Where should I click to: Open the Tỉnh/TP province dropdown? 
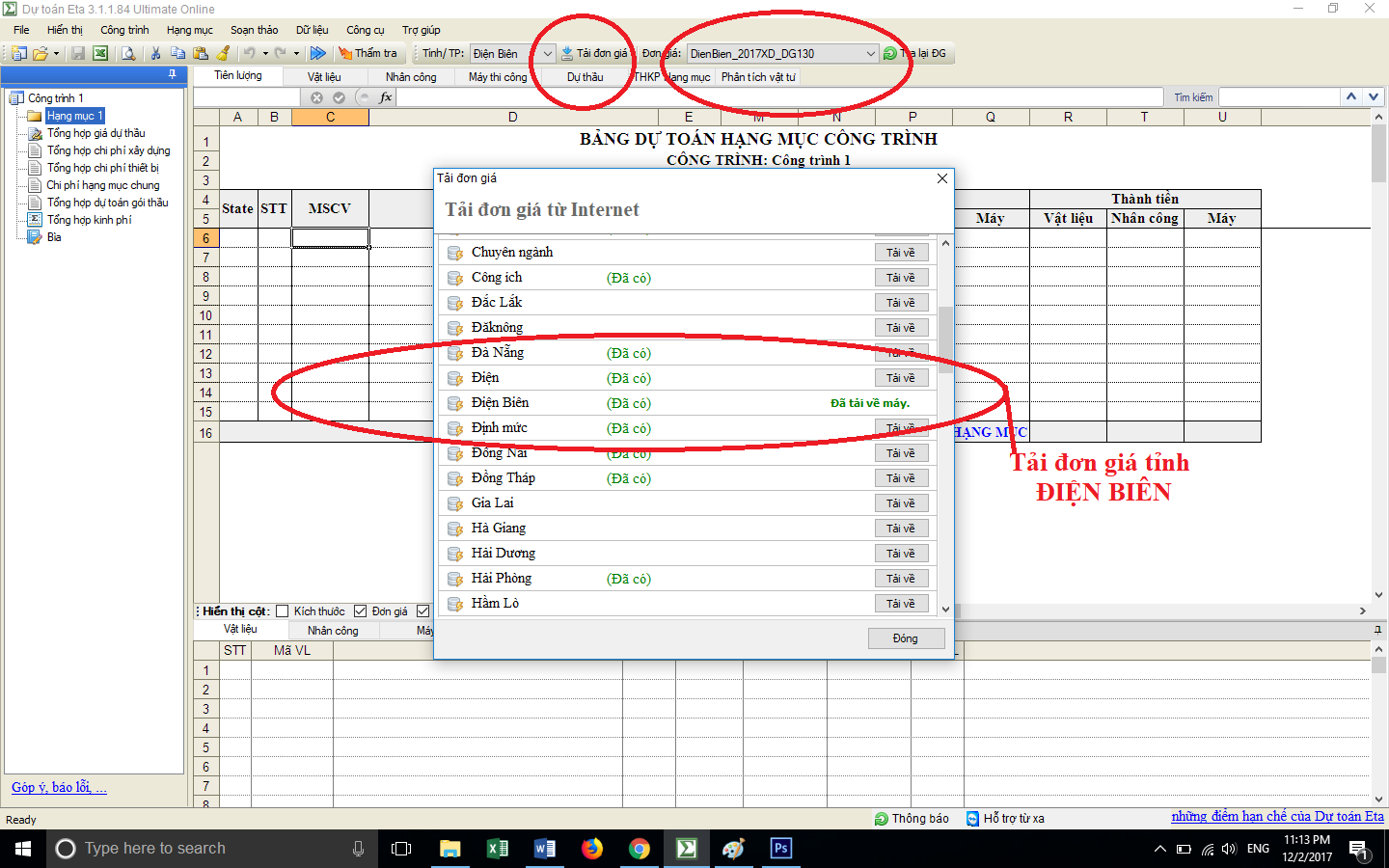click(547, 54)
